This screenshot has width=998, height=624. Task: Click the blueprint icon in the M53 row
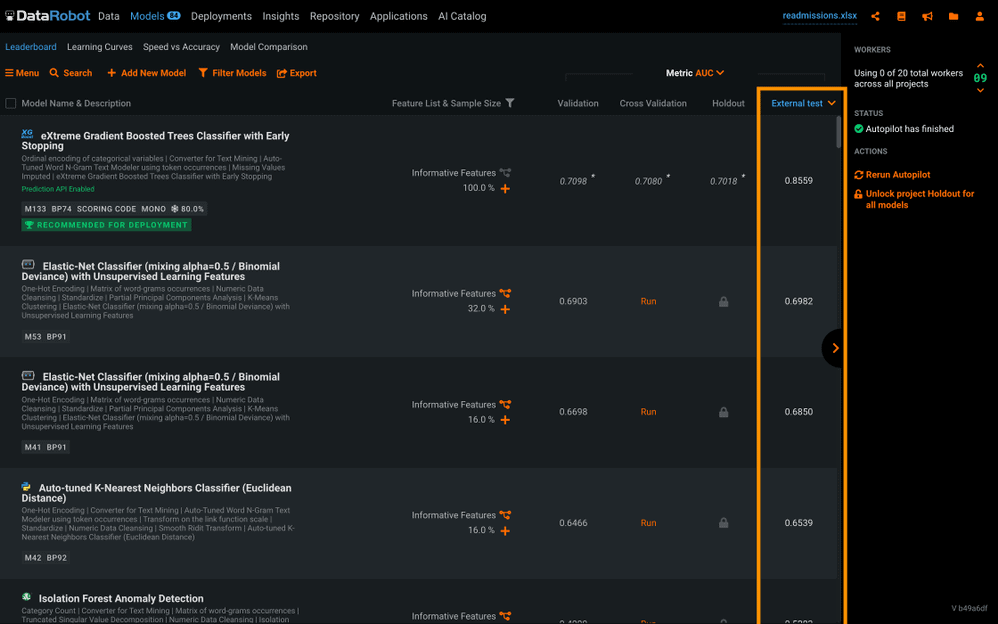point(505,294)
